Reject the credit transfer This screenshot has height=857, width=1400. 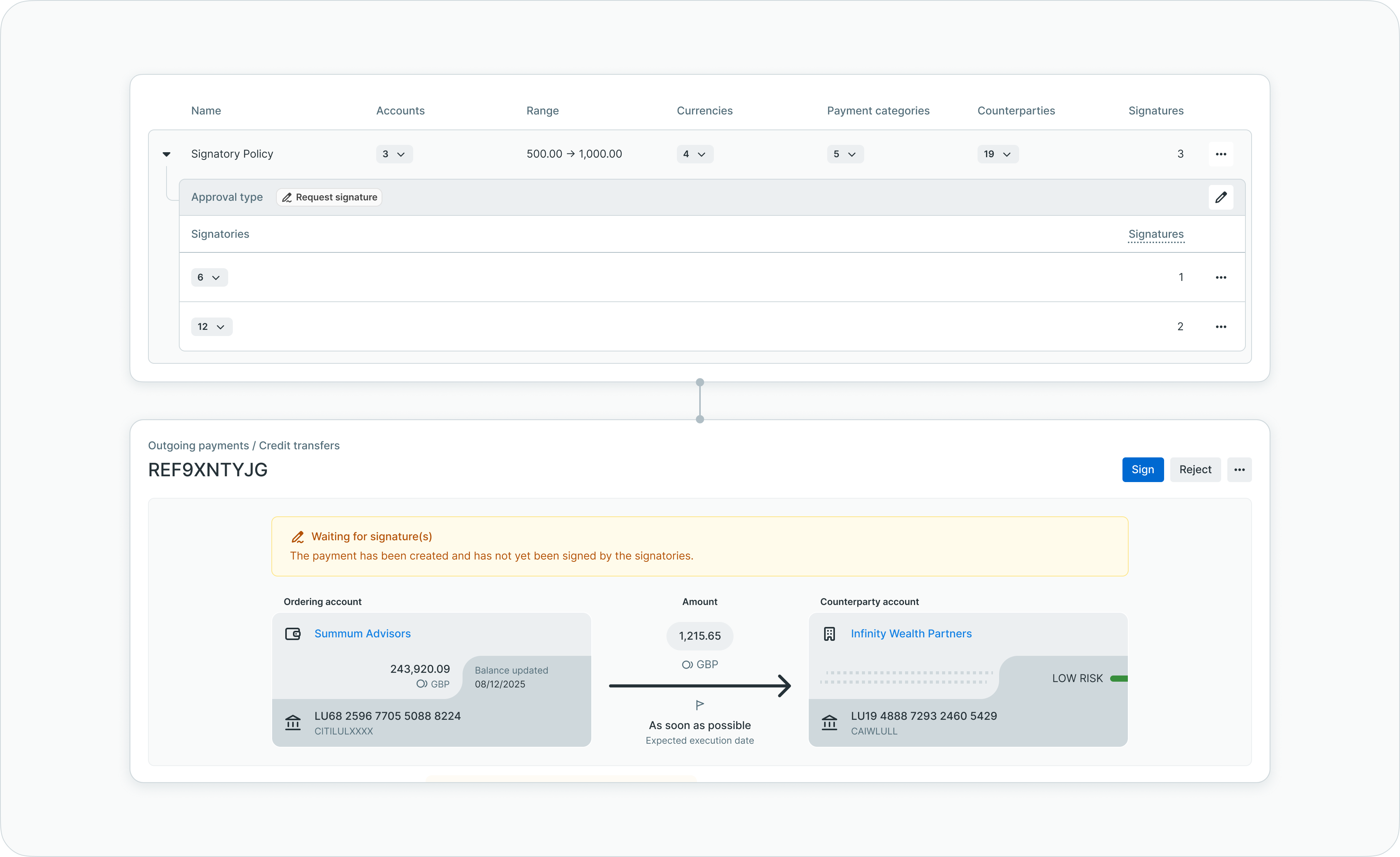[1195, 470]
